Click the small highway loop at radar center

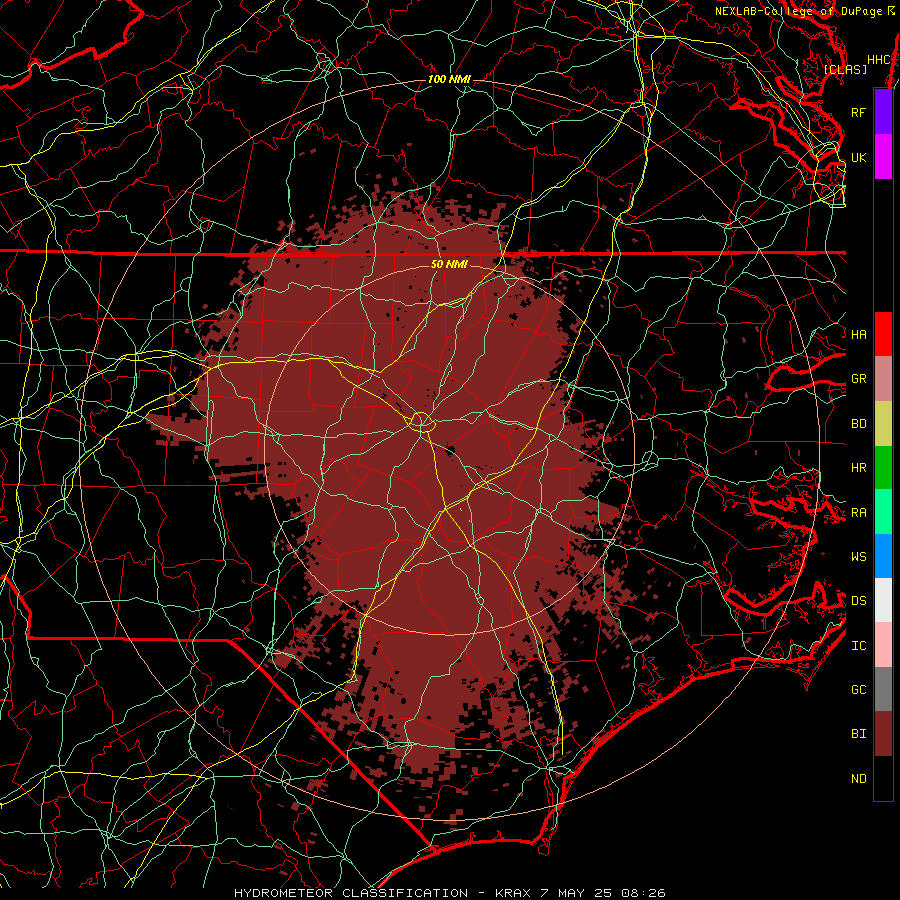pos(421,421)
